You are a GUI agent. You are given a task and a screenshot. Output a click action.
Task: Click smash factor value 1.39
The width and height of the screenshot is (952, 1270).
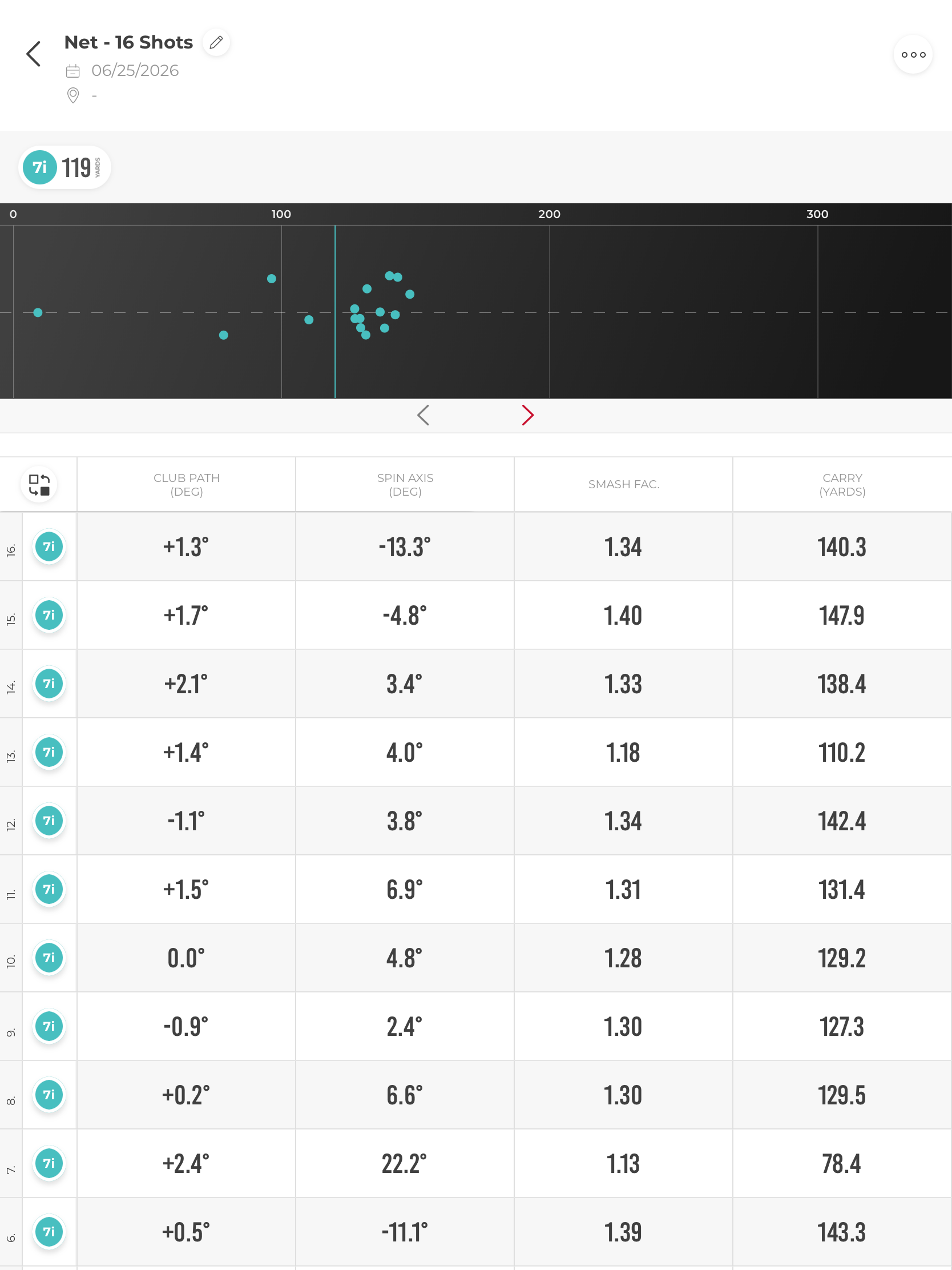[623, 1232]
